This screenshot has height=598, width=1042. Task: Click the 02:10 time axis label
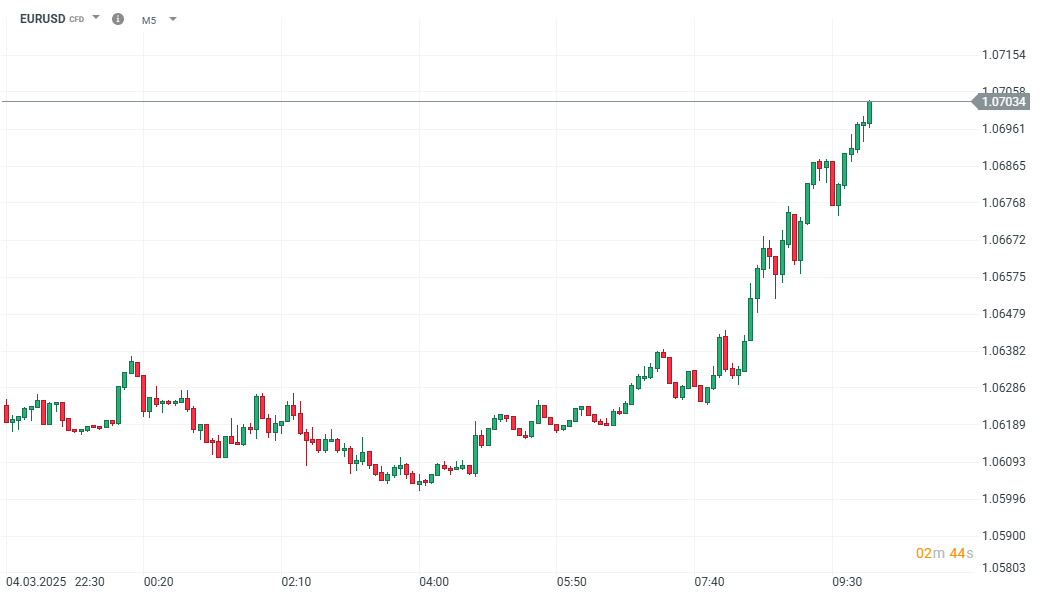tap(296, 582)
